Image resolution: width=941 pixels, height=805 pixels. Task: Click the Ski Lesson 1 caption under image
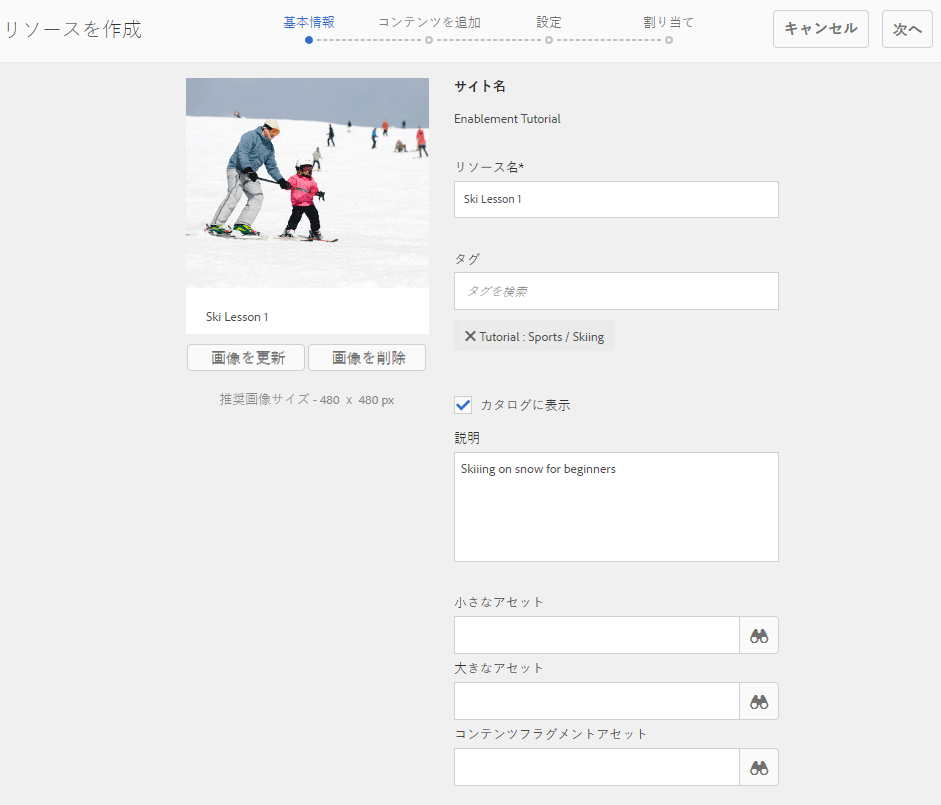[x=237, y=317]
